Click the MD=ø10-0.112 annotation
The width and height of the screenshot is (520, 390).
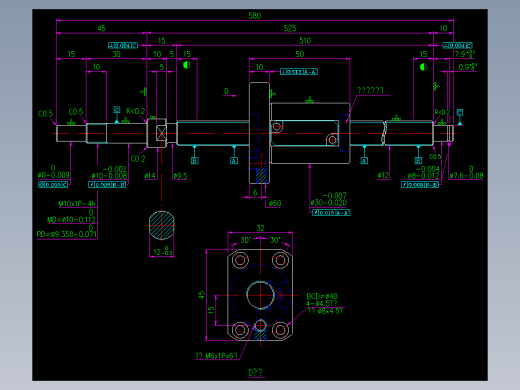pos(71,219)
